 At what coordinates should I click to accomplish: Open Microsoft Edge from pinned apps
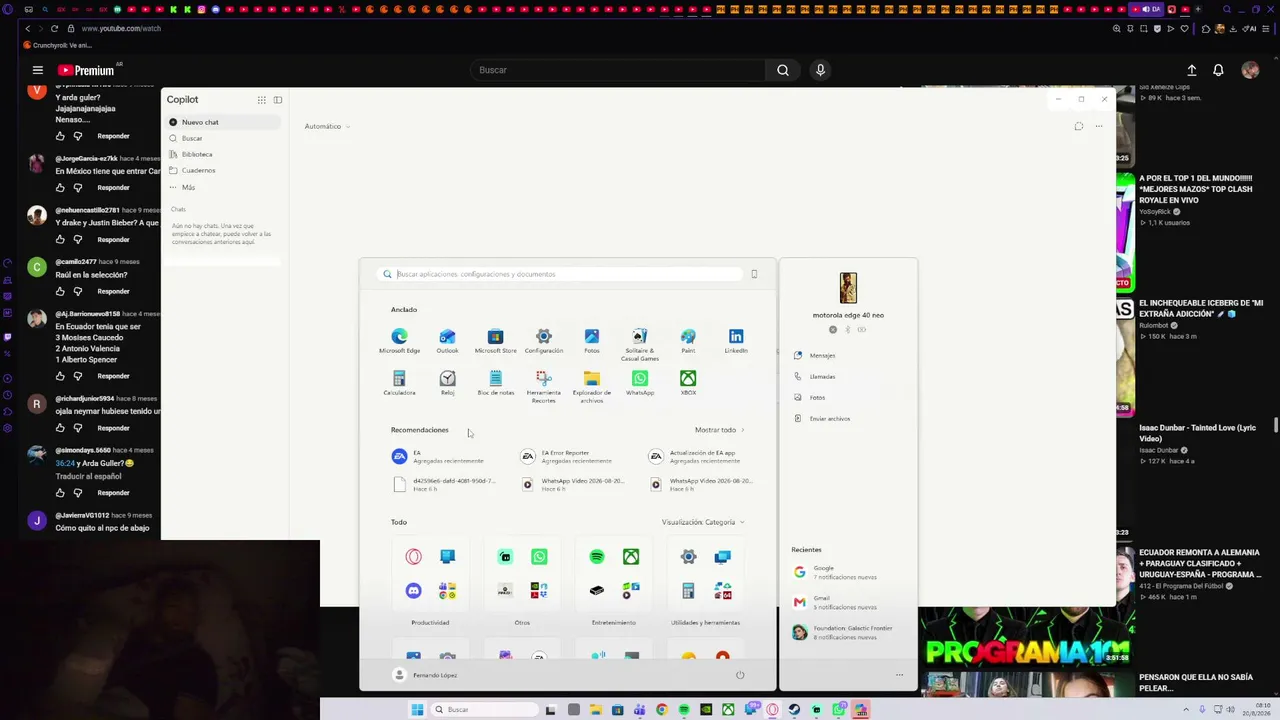(x=399, y=341)
